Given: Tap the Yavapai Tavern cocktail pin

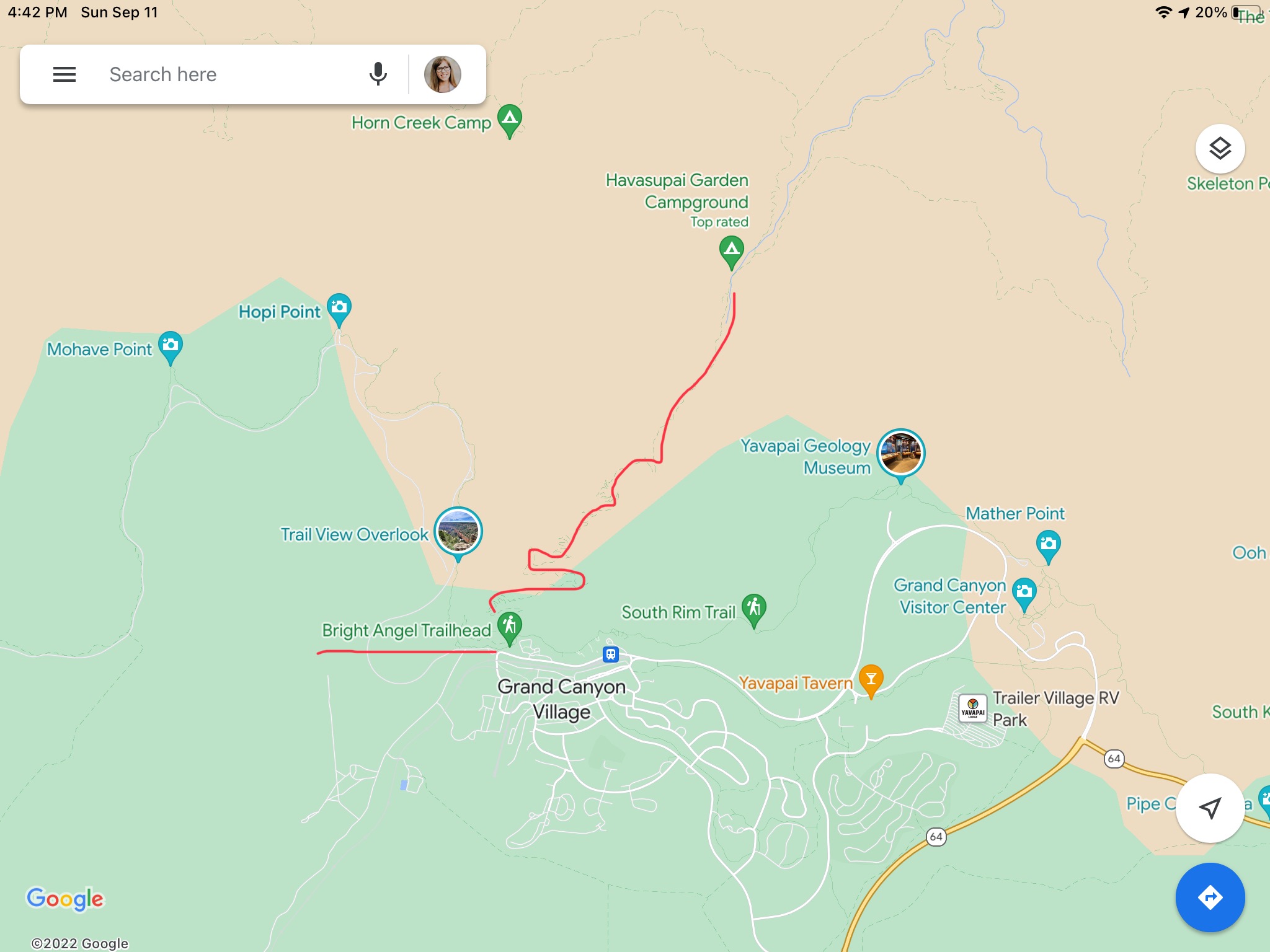Looking at the screenshot, I should (x=871, y=681).
